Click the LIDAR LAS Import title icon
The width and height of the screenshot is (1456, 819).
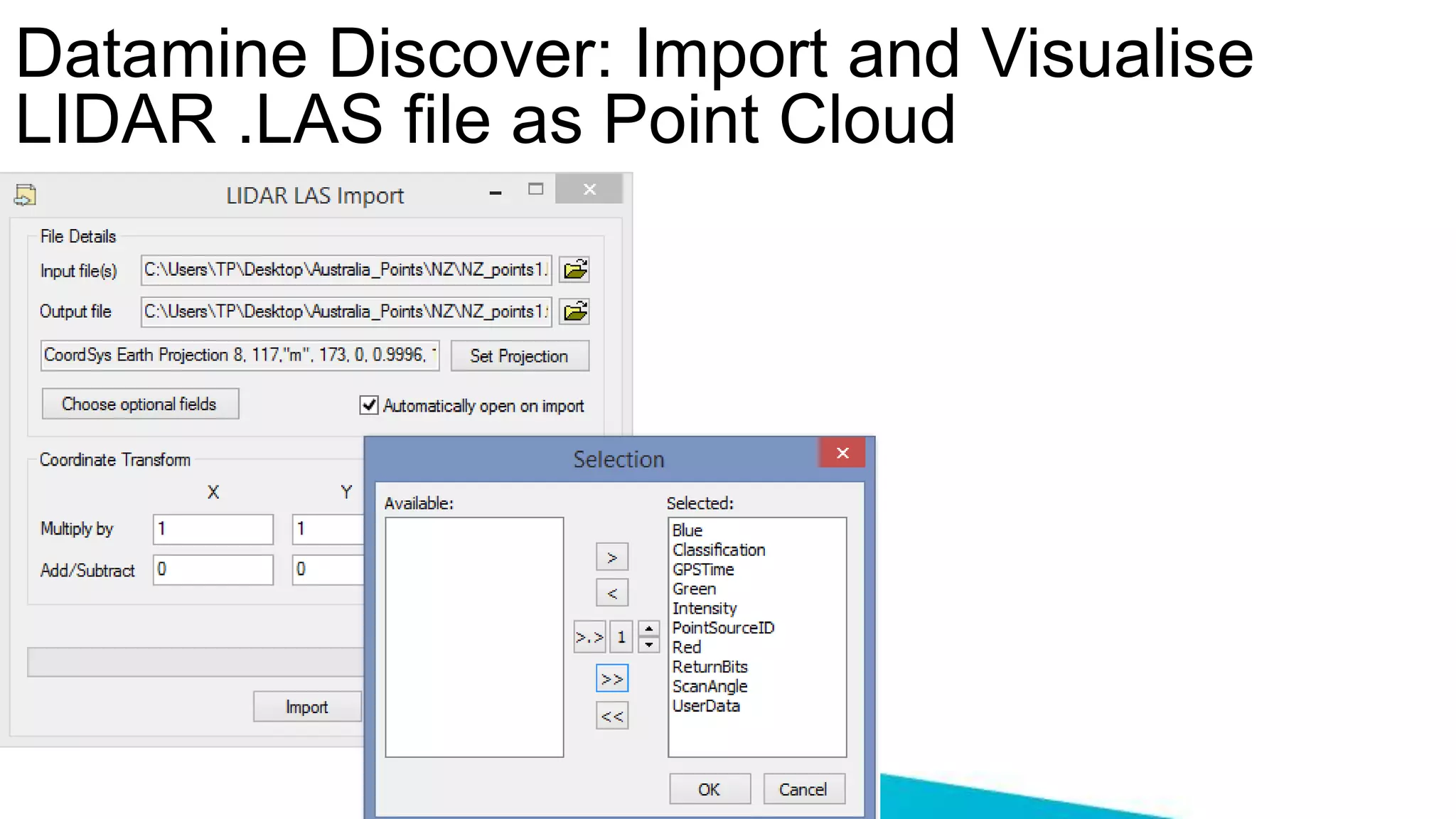click(26, 195)
